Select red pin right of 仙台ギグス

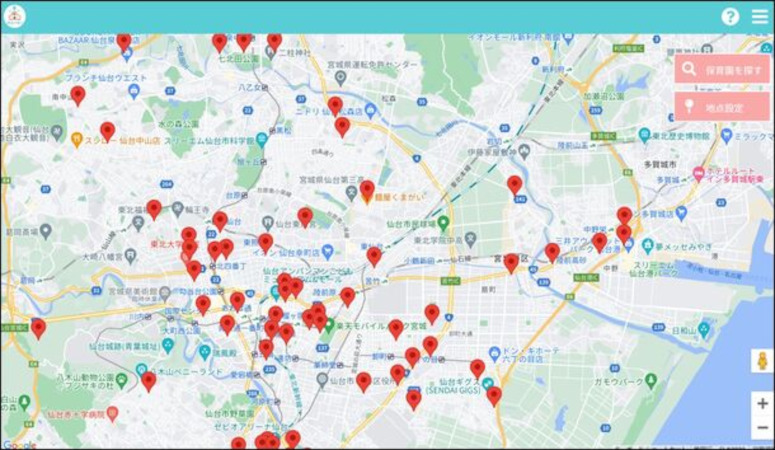point(494,395)
